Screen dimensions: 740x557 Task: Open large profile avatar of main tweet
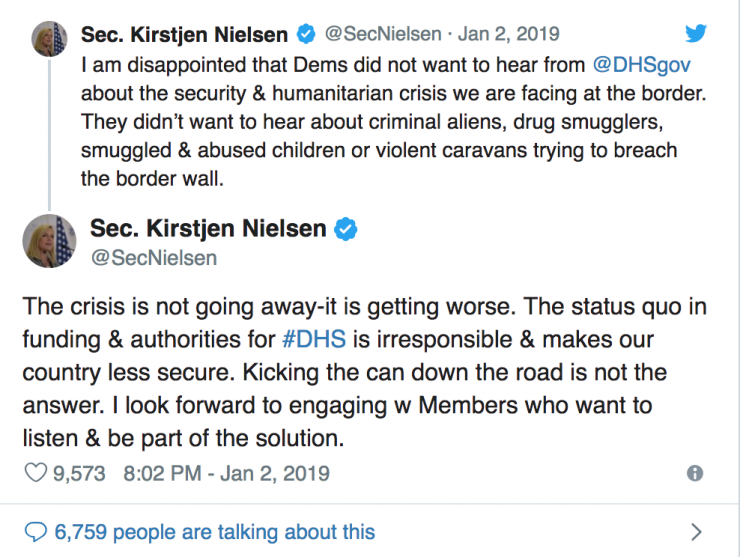tap(49, 241)
